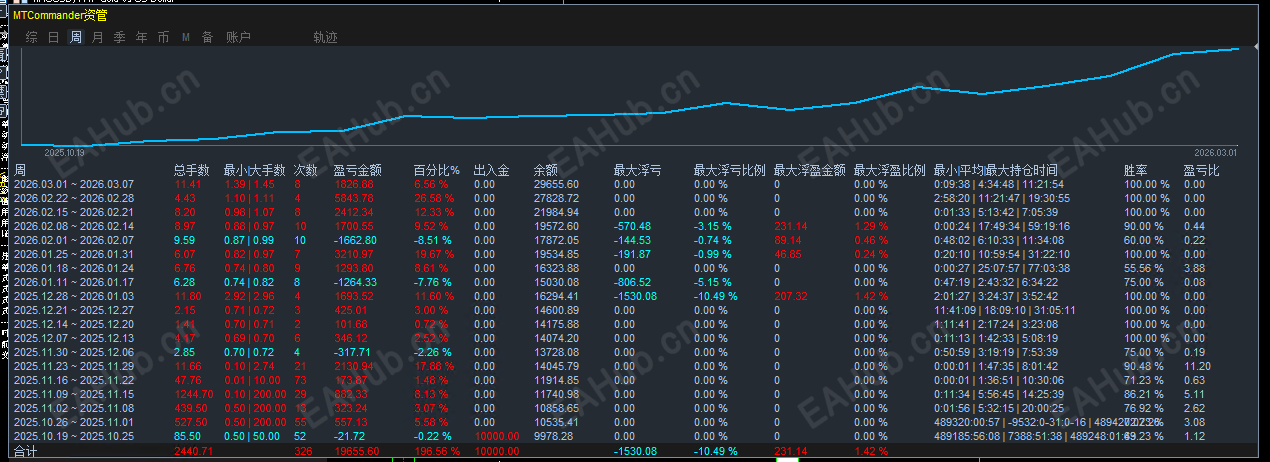Click the 5843.78 profit amount cell
Image resolution: width=1270 pixels, height=462 pixels.
(x=354, y=198)
